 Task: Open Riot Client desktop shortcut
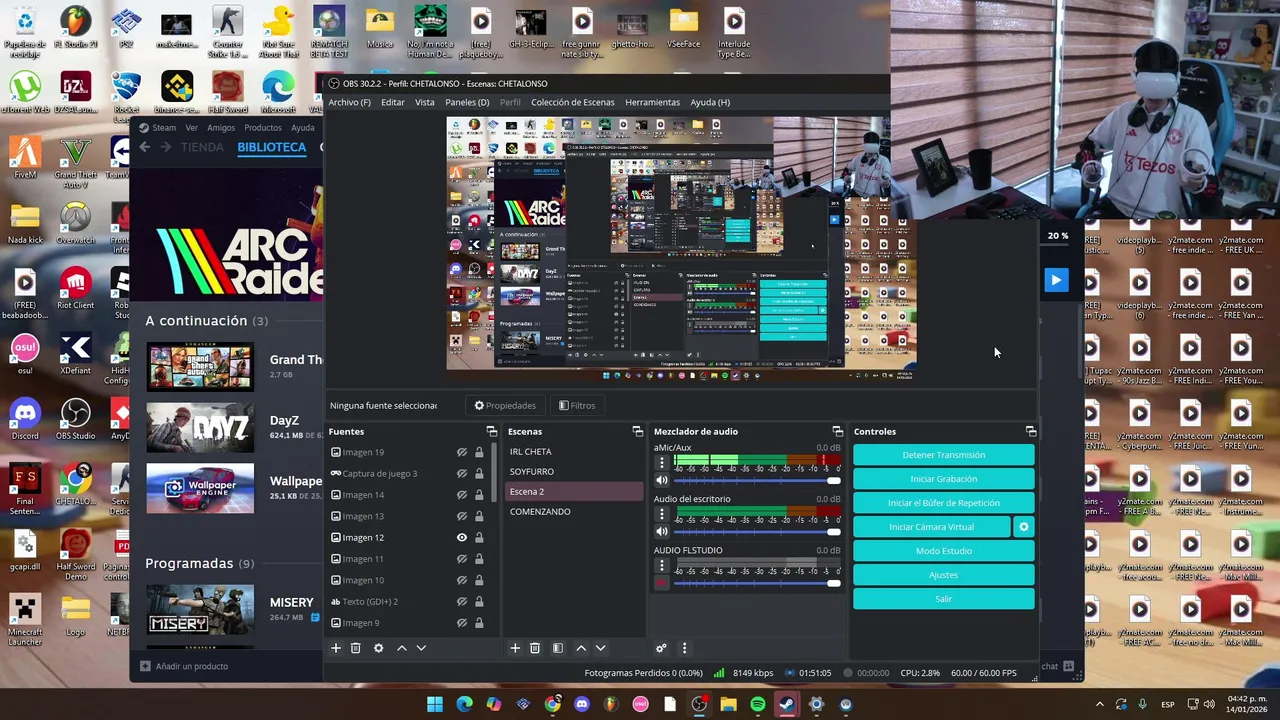76,288
